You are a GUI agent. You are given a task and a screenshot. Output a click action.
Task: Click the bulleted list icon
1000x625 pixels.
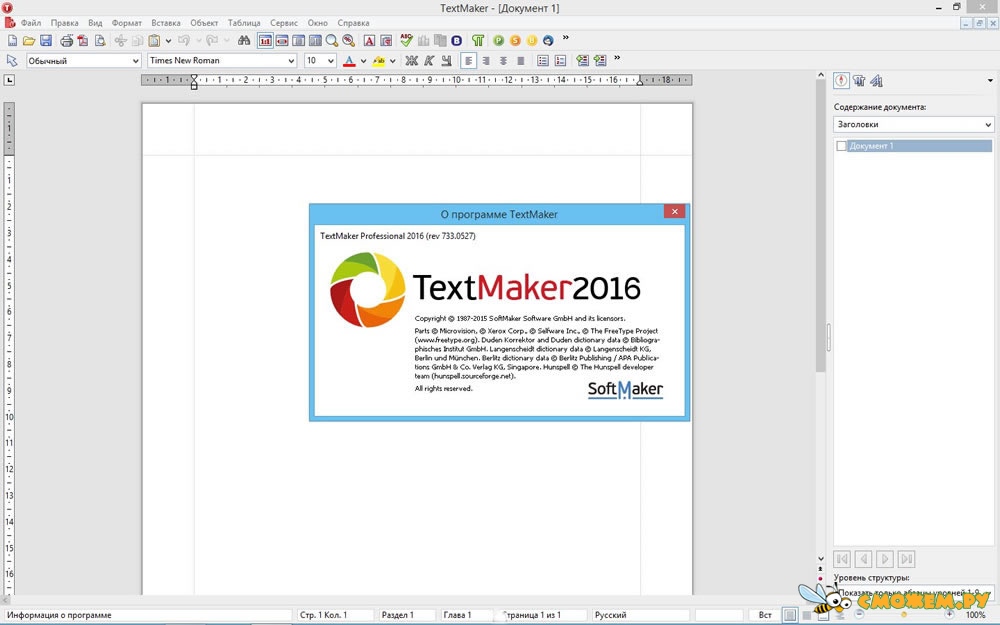543,61
